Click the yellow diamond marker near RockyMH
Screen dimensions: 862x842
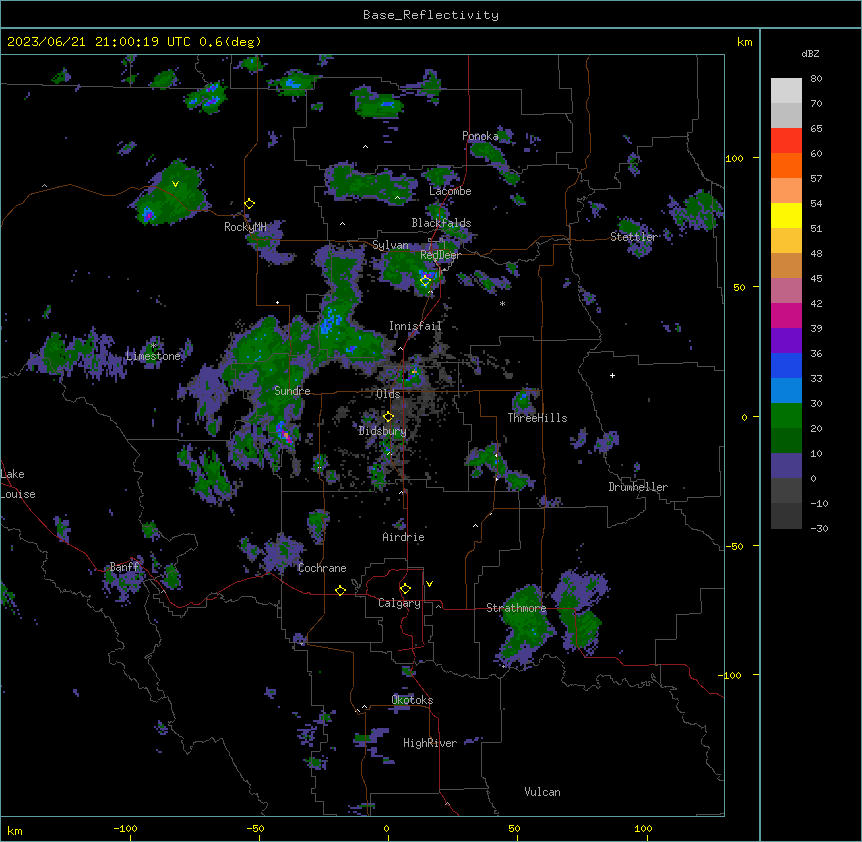click(249, 204)
